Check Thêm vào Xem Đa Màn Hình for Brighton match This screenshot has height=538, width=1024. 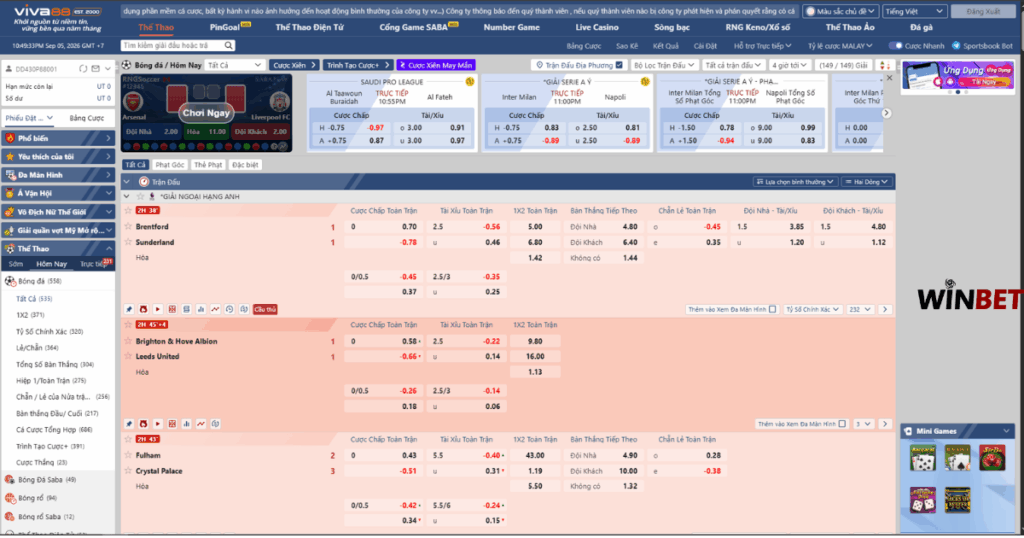pos(842,424)
